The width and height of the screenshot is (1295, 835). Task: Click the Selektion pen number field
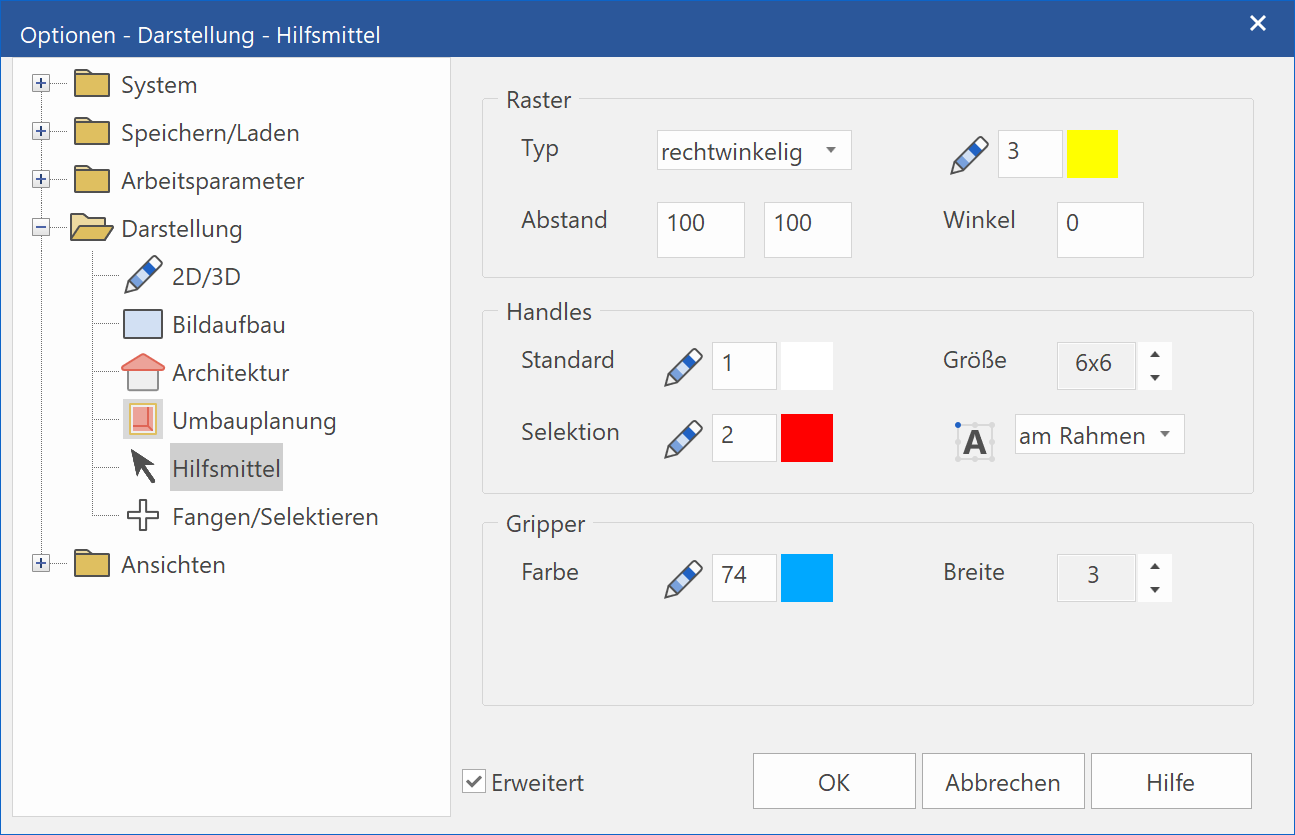point(744,438)
